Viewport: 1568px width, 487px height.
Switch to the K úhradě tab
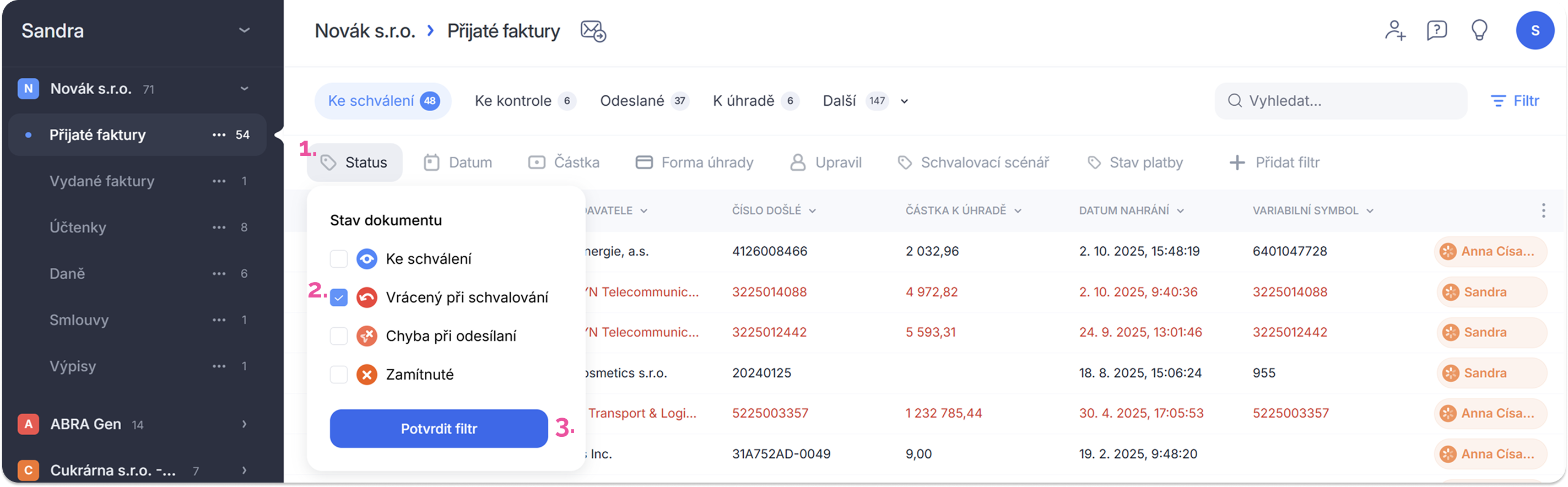(755, 101)
